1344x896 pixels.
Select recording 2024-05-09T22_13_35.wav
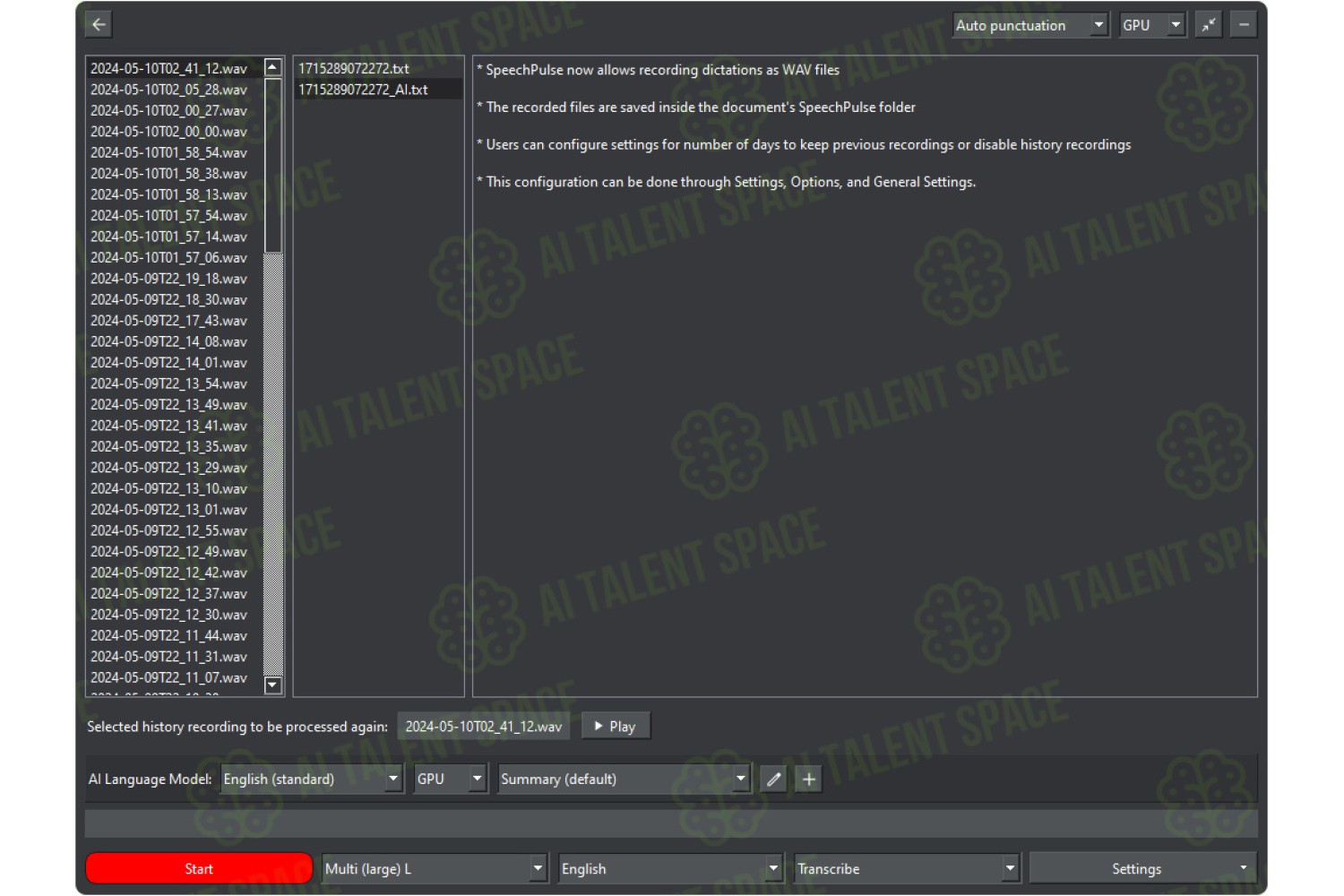click(x=175, y=446)
